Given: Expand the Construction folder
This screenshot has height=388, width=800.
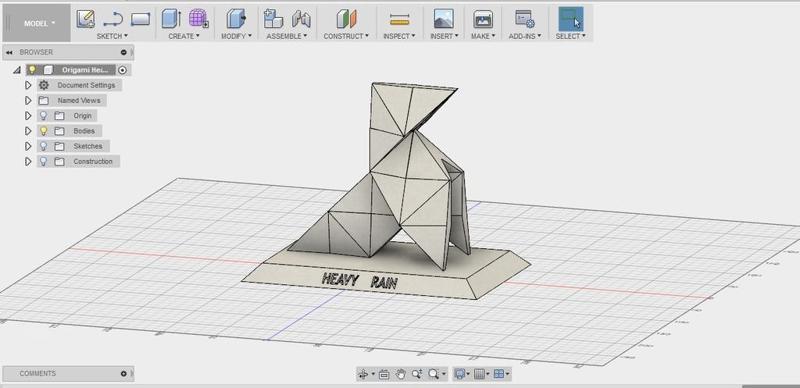Looking at the screenshot, I should (x=29, y=162).
